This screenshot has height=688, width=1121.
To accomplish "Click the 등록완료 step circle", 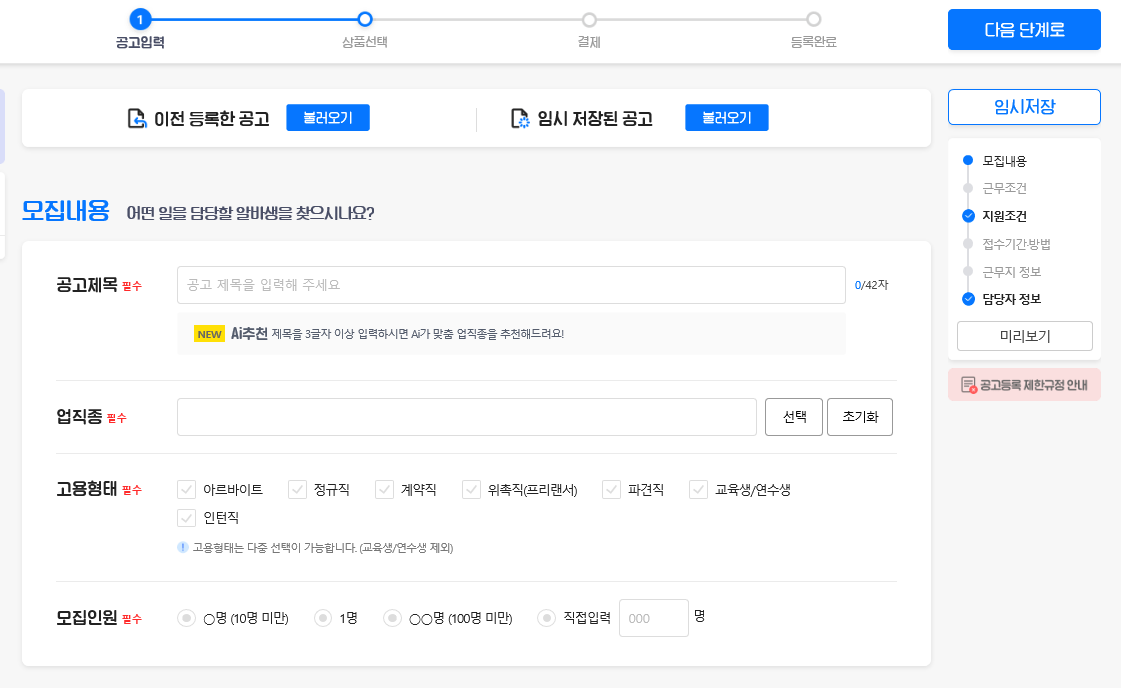I will tap(813, 19).
